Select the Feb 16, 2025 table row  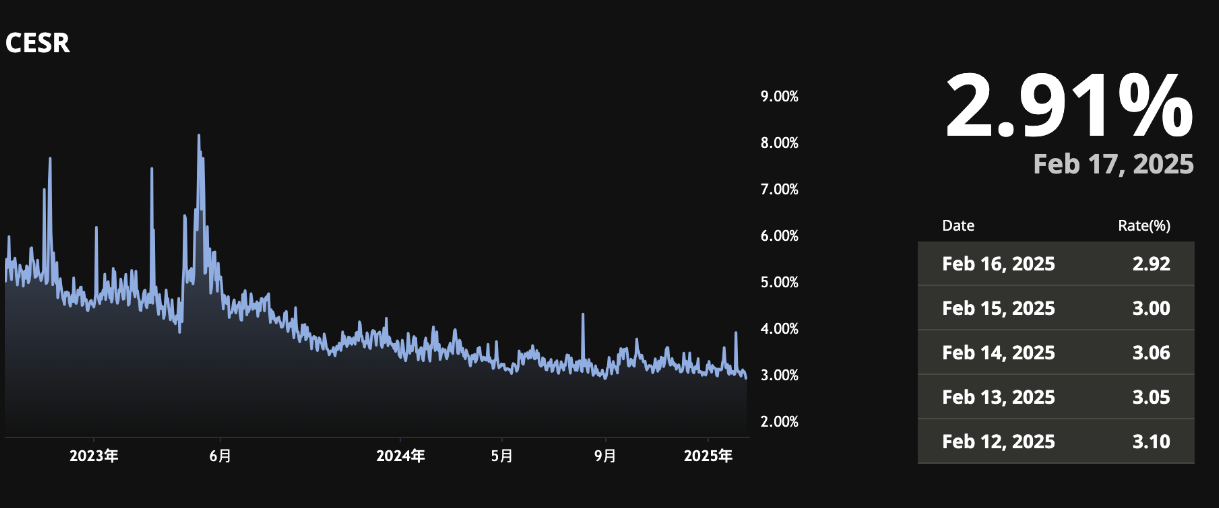tap(1055, 264)
